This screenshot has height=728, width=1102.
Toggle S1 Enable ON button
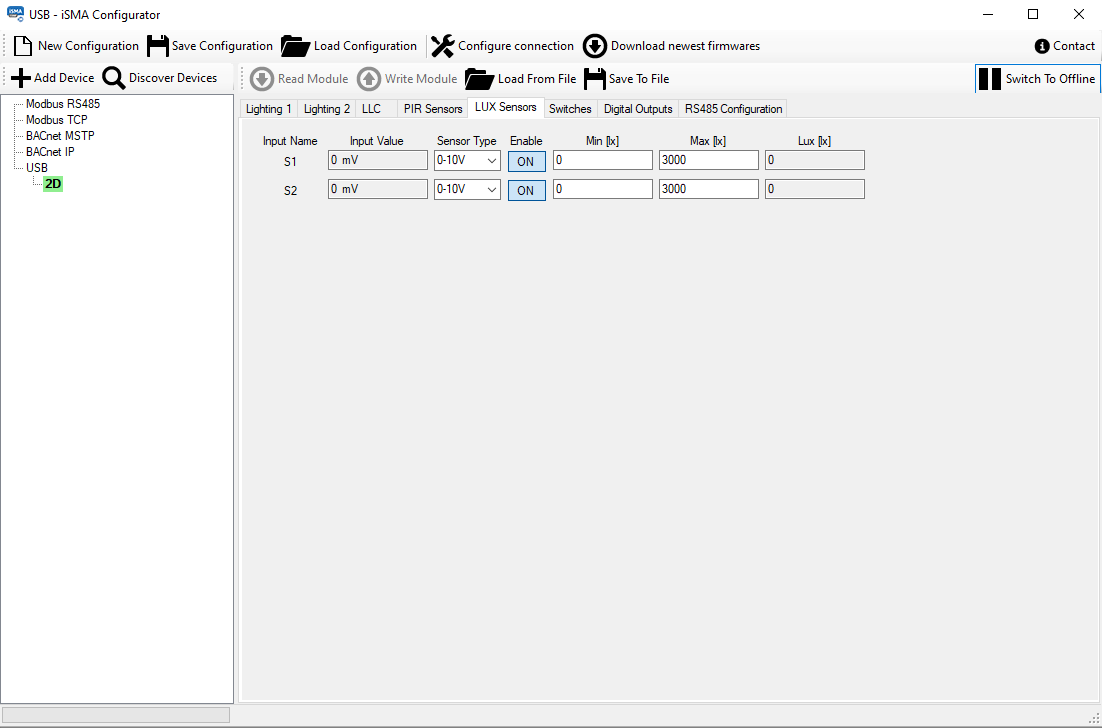[526, 161]
